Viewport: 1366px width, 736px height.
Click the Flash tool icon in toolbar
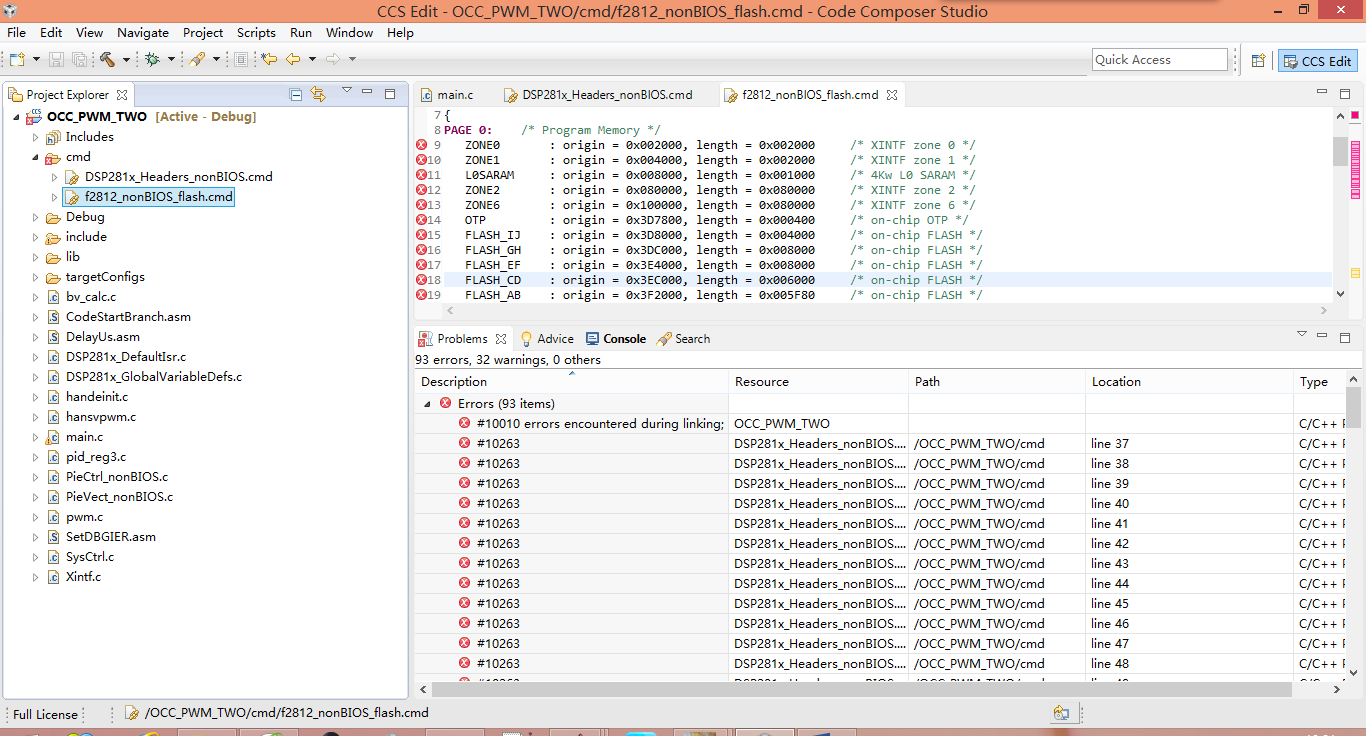click(198, 58)
